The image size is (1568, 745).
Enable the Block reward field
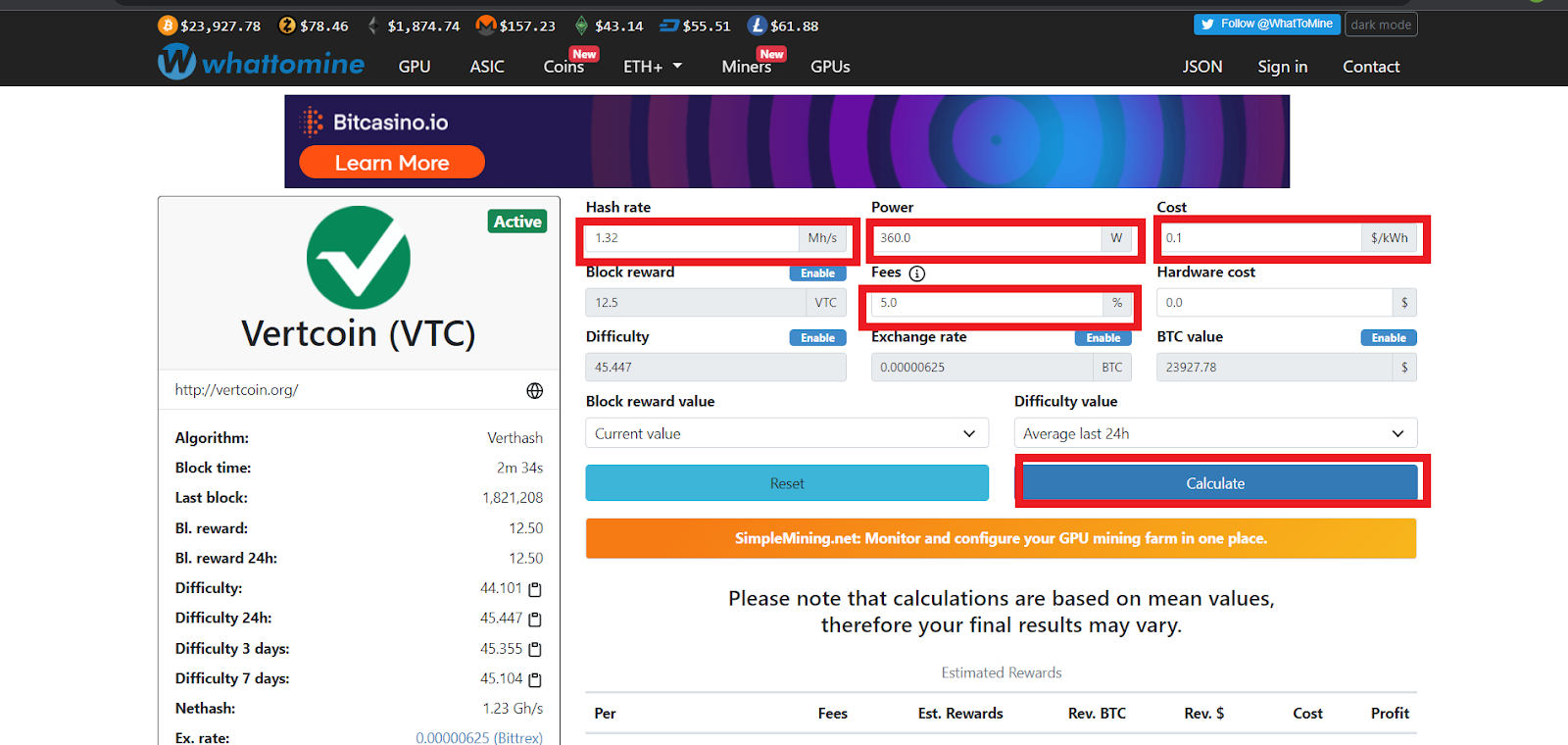818,273
